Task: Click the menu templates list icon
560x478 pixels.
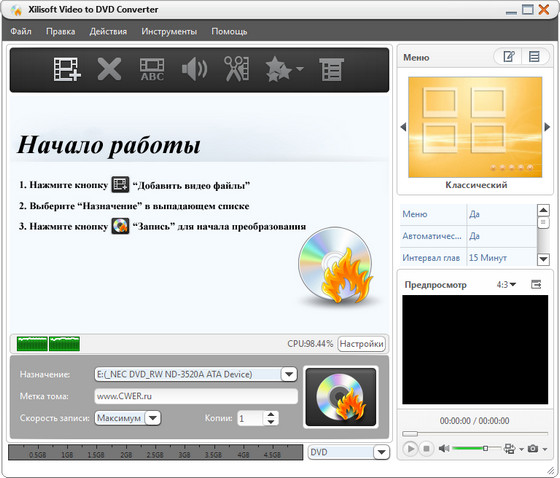Action: (534, 56)
